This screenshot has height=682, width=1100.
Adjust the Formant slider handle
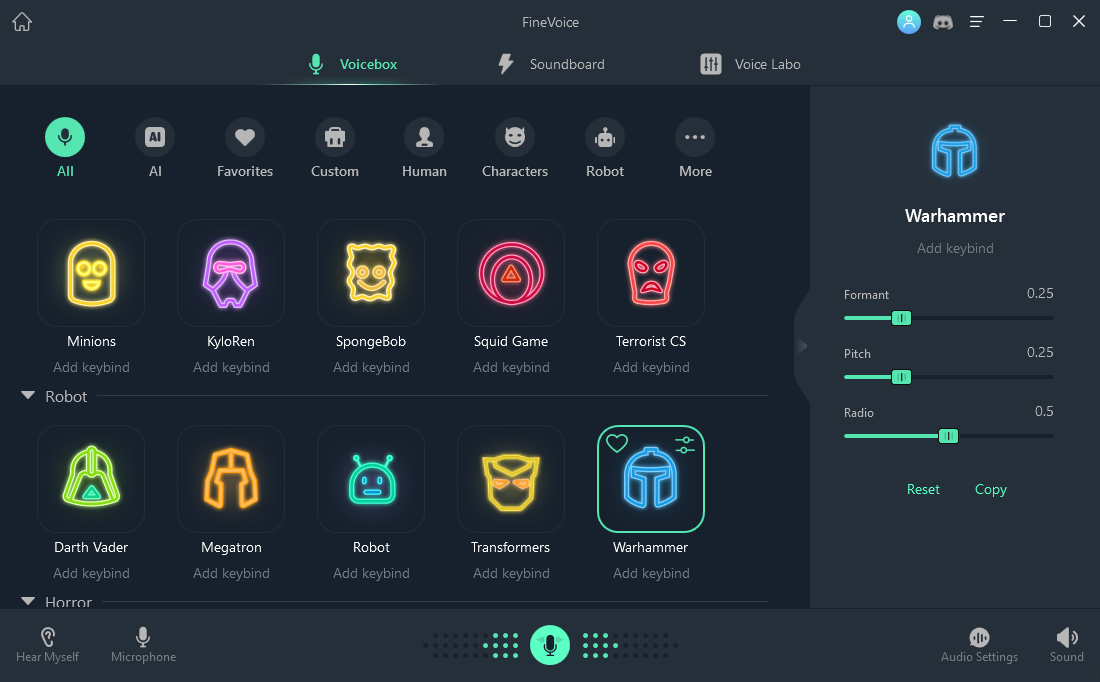click(x=901, y=318)
